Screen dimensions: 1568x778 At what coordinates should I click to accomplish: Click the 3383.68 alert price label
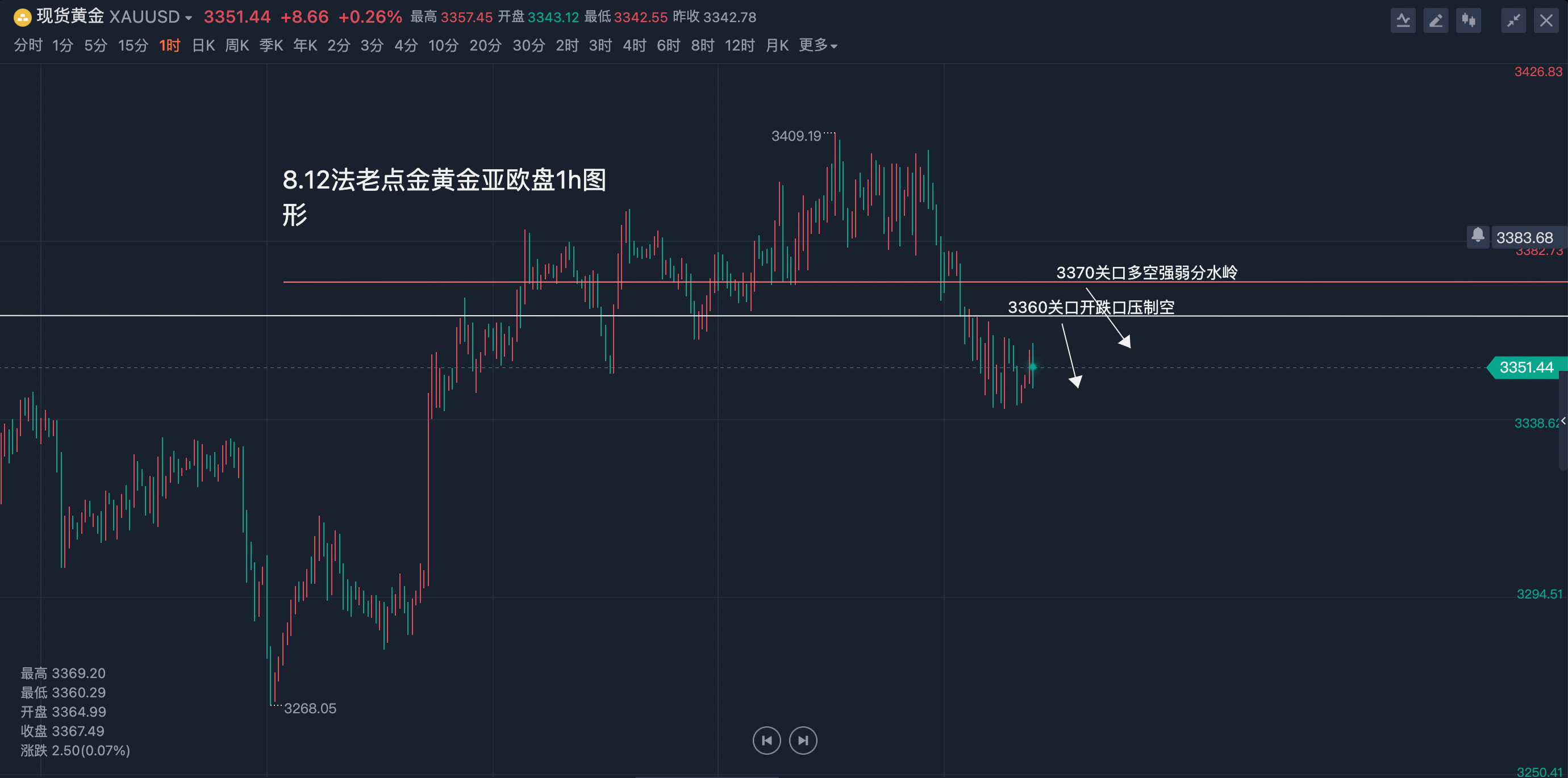pyautogui.click(x=1524, y=238)
